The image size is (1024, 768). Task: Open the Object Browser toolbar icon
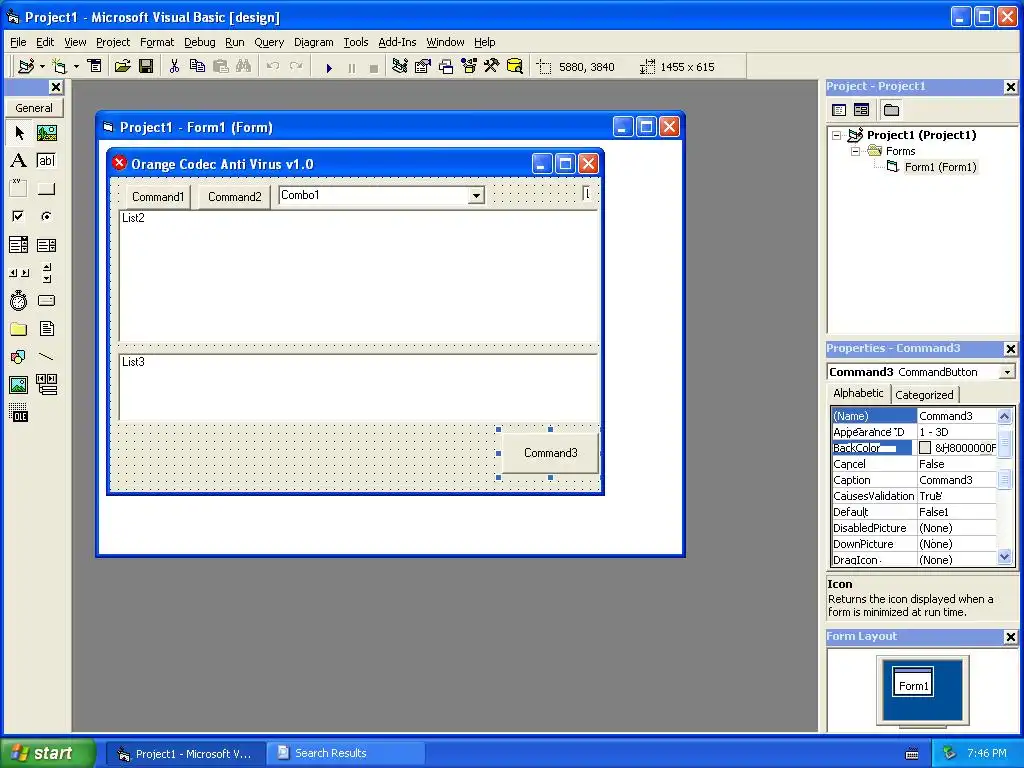pos(469,67)
